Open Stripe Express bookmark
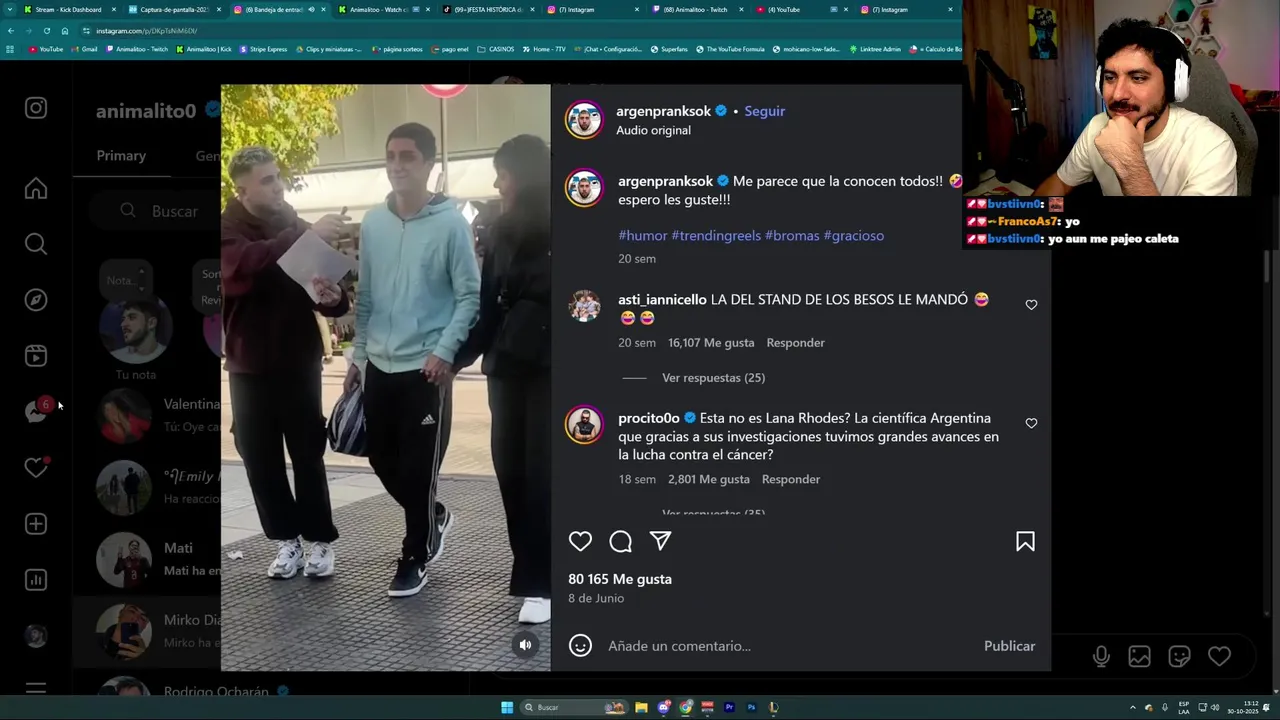Viewport: 1280px width, 720px height. [x=263, y=49]
